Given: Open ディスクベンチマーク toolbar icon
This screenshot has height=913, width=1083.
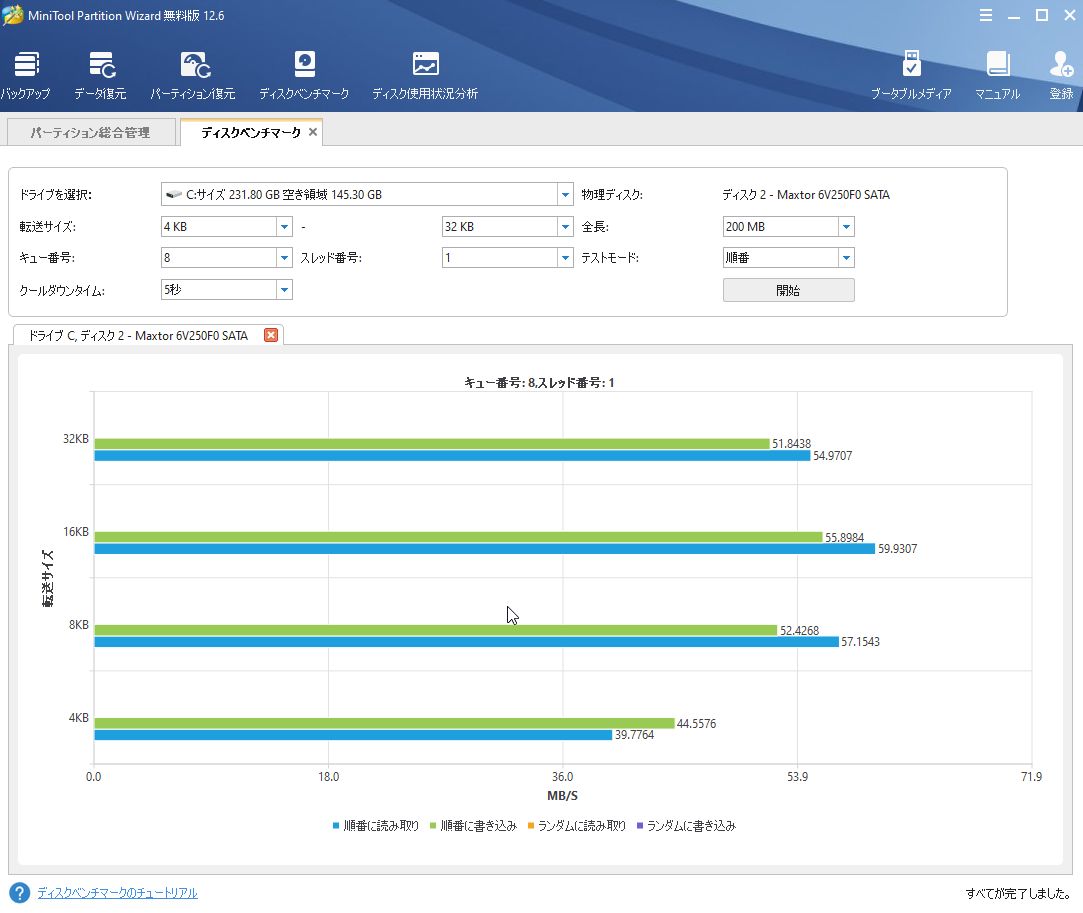Looking at the screenshot, I should (304, 75).
